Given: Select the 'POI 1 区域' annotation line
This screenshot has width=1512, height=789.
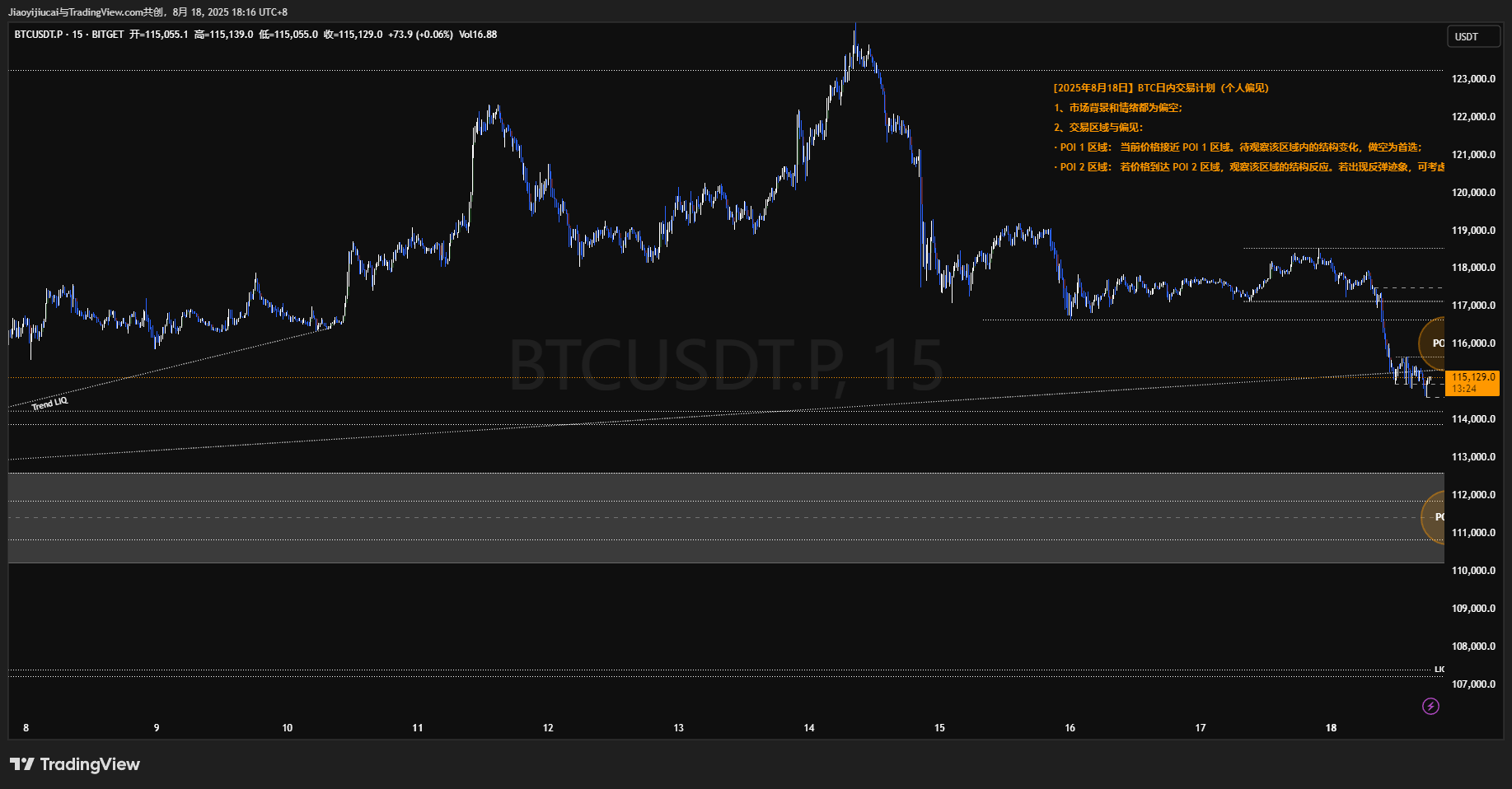Looking at the screenshot, I should pos(1238,147).
